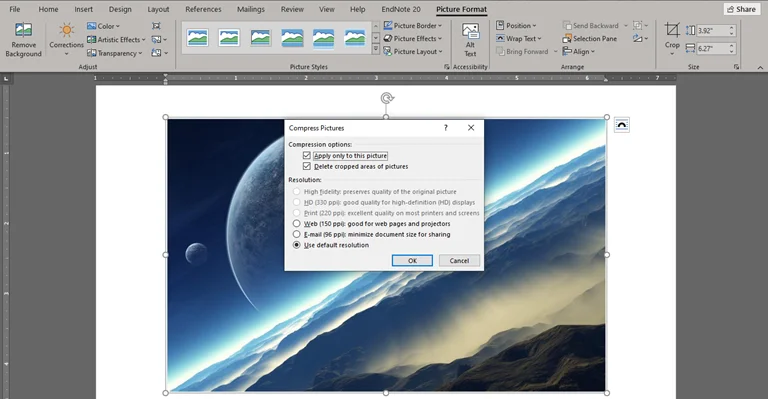The height and width of the screenshot is (399, 768).
Task: Switch to the Picture Format tab
Action: click(x=461, y=9)
